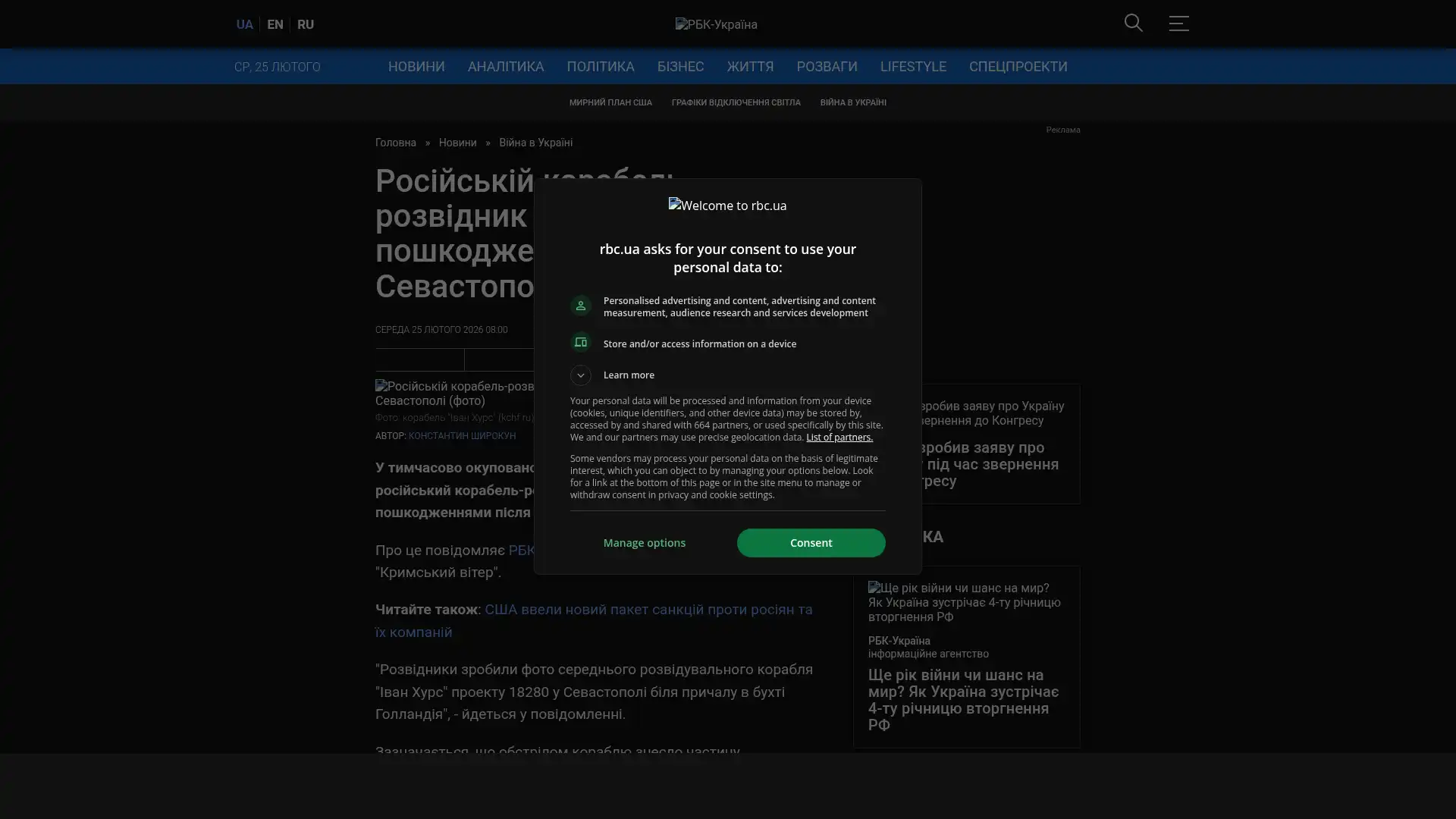
Task: Switch the site language to EN
Action: 275,24
